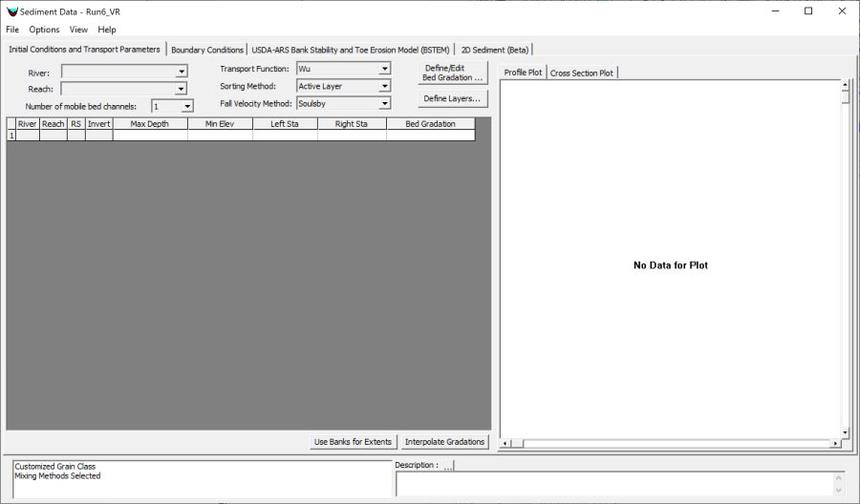Click 'Mixing Methods Selected' message line

click(x=58, y=476)
